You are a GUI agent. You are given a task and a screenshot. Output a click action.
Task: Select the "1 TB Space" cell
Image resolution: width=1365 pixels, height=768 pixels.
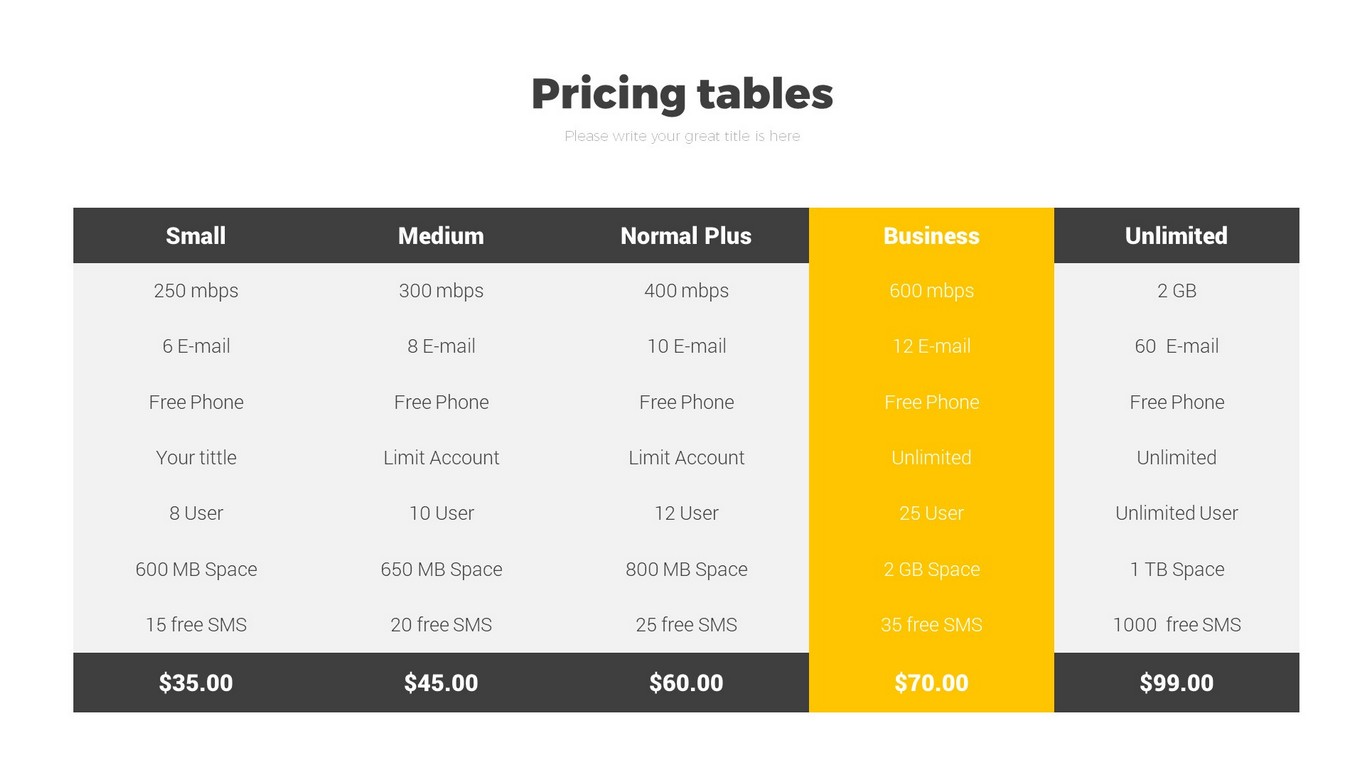[x=1176, y=569]
